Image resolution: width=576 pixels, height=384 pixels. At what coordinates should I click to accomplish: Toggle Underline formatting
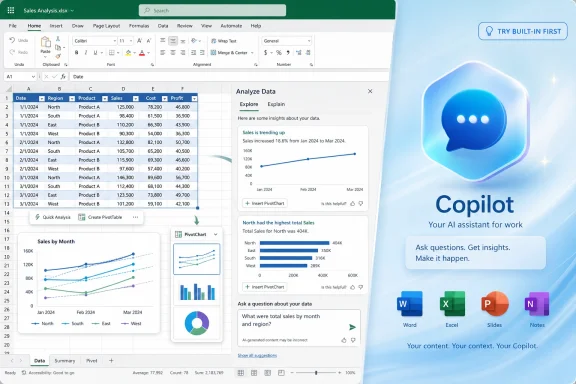(x=95, y=53)
